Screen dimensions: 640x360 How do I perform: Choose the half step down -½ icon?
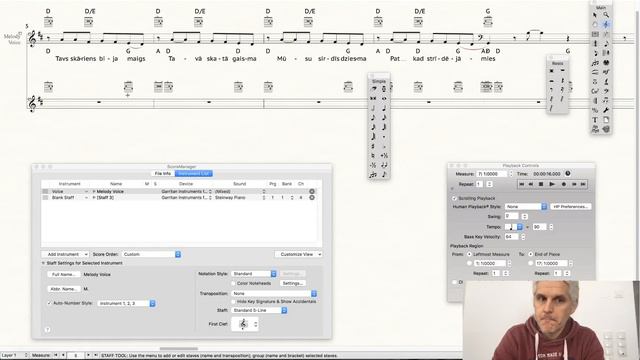tap(373, 165)
